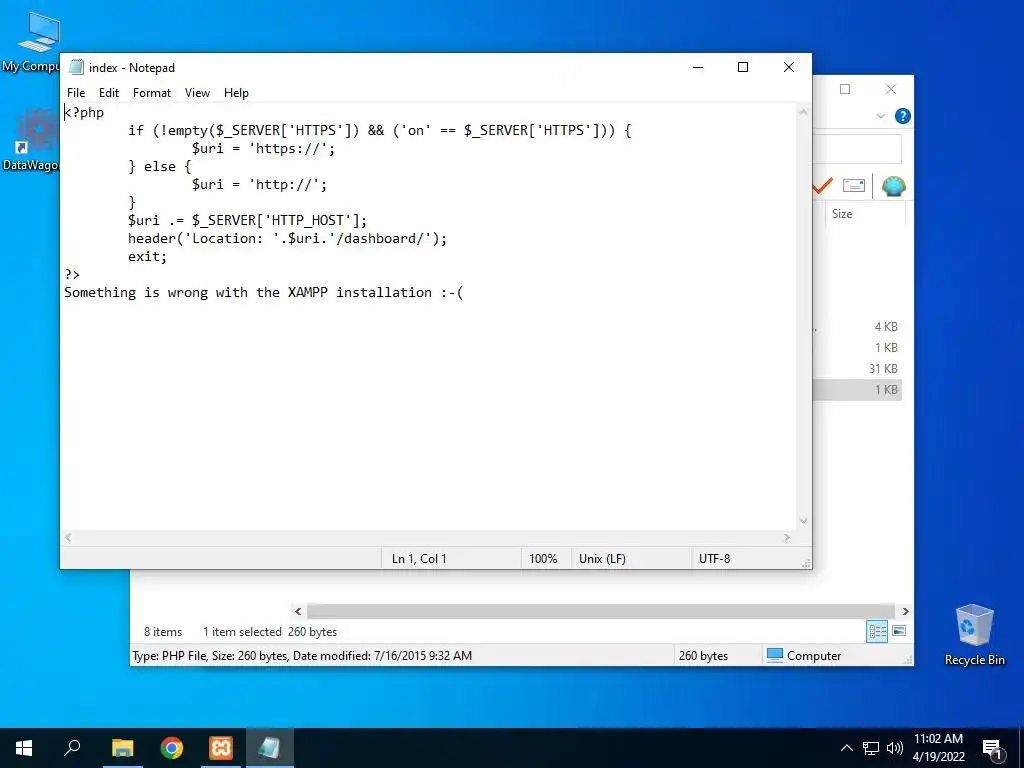The height and width of the screenshot is (768, 1024).
Task: Click the 'Type: PHP File' status text
Action: point(302,656)
